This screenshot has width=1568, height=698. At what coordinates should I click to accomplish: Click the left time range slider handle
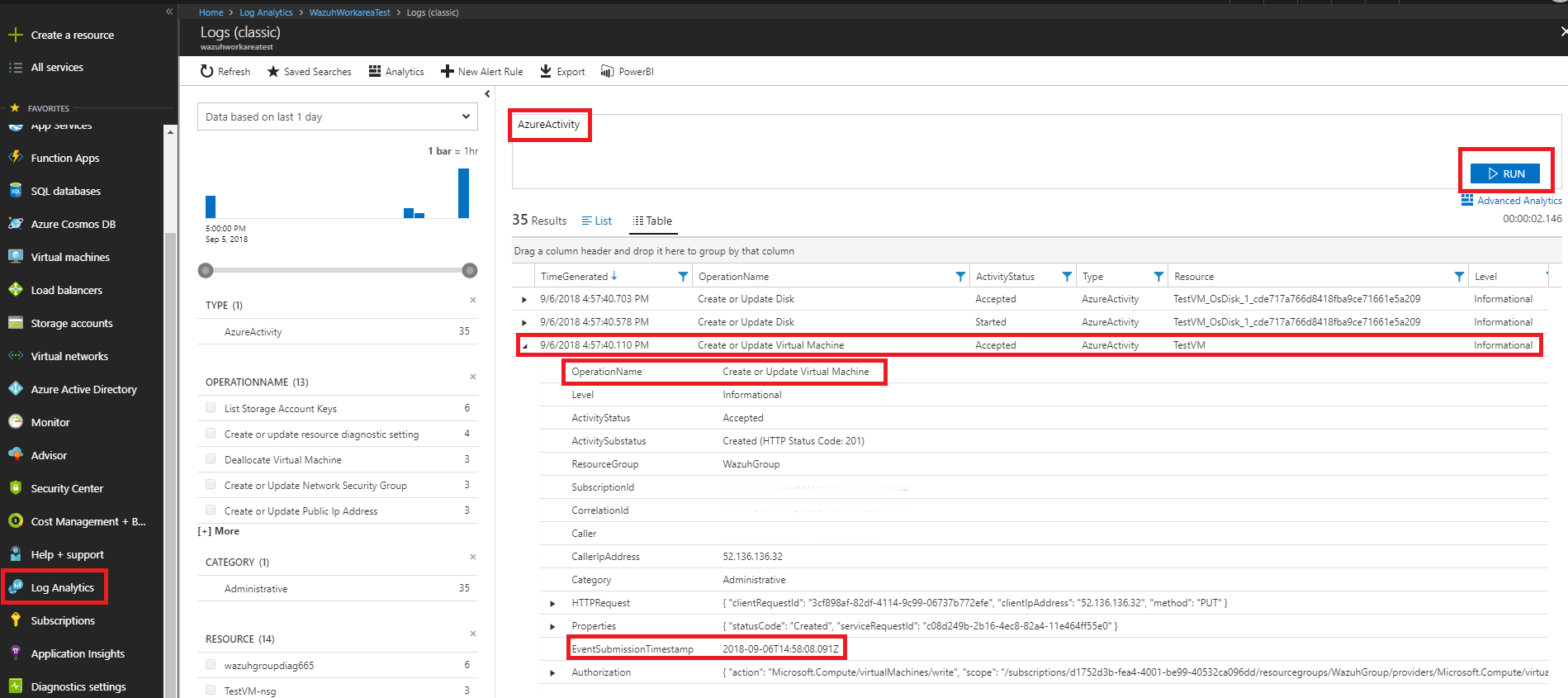pos(206,270)
